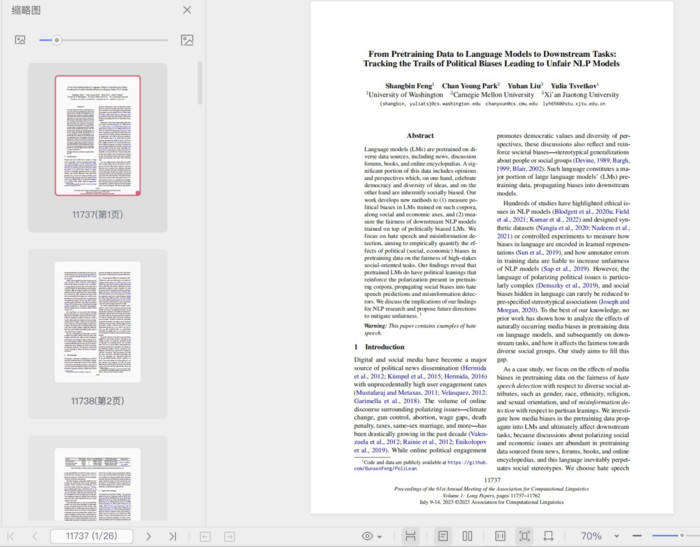
Task: Open the Sap et al., 2019 citation
Action: [x=566, y=269]
